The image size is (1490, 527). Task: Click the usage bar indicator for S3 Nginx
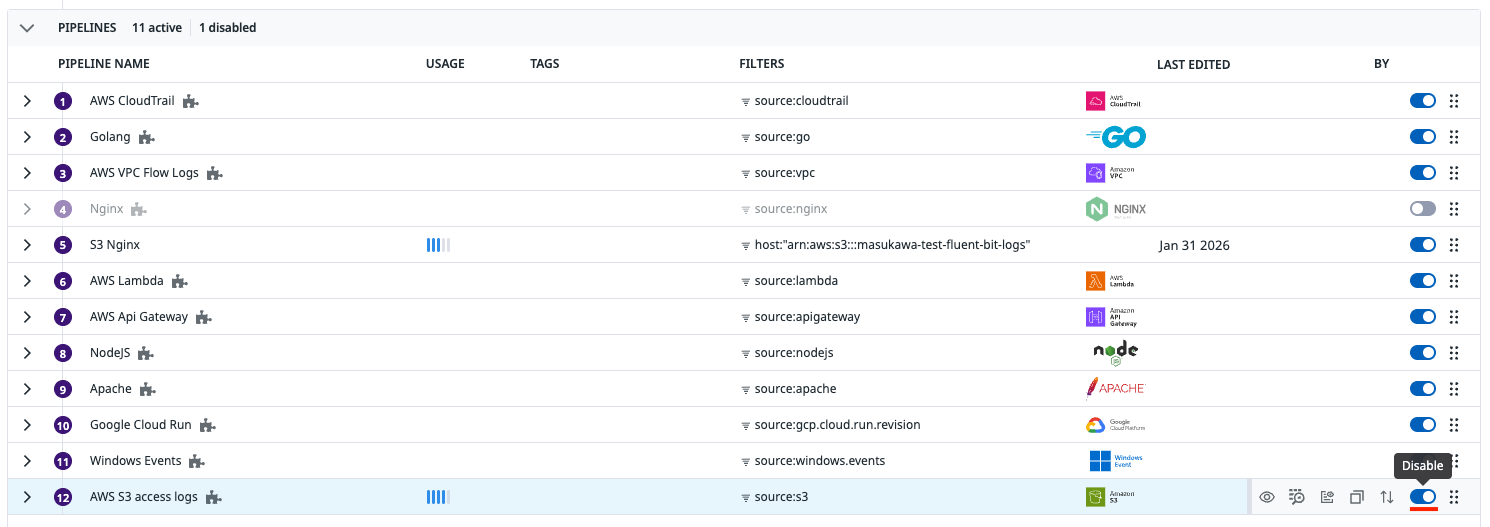[x=438, y=245]
